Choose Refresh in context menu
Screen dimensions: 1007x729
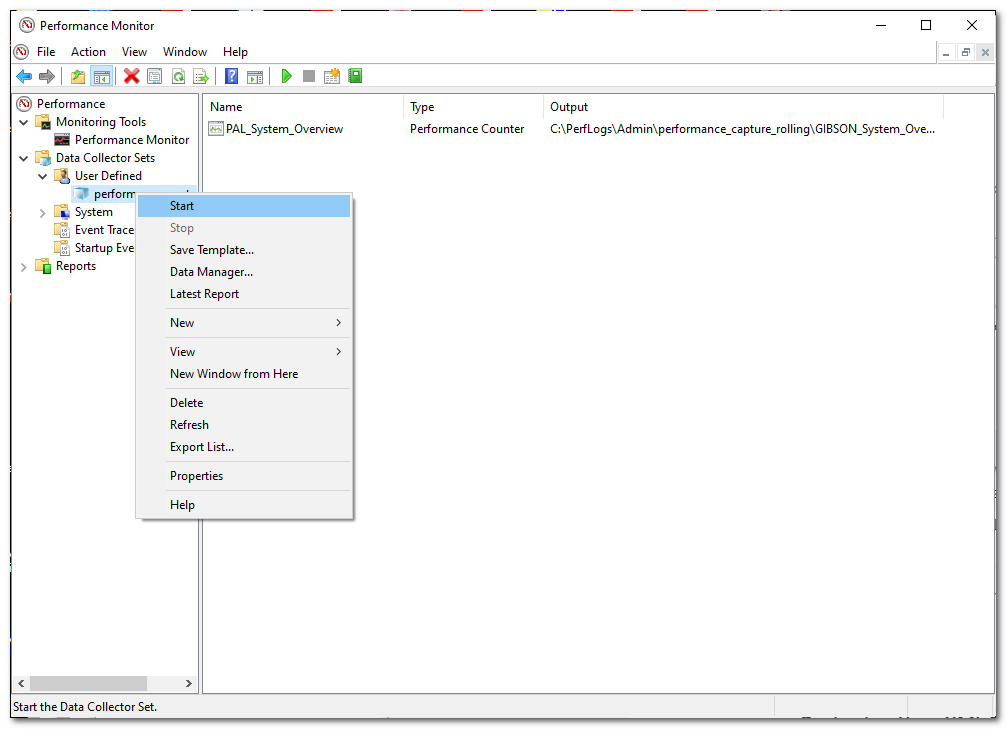[245, 425]
